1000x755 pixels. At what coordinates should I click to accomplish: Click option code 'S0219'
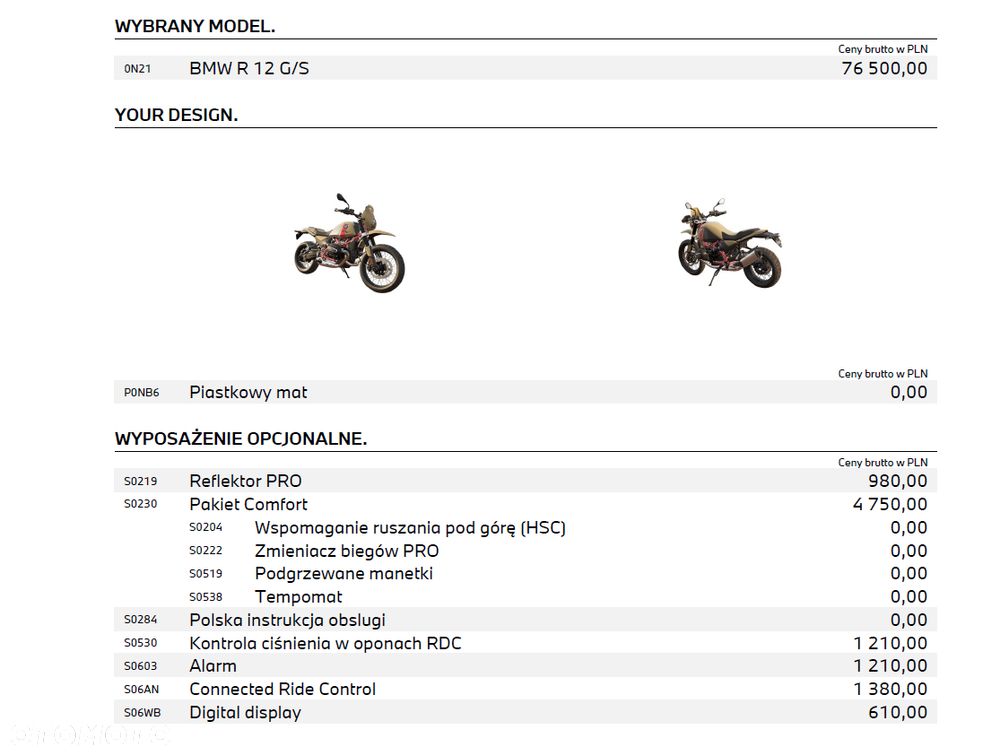pos(140,481)
